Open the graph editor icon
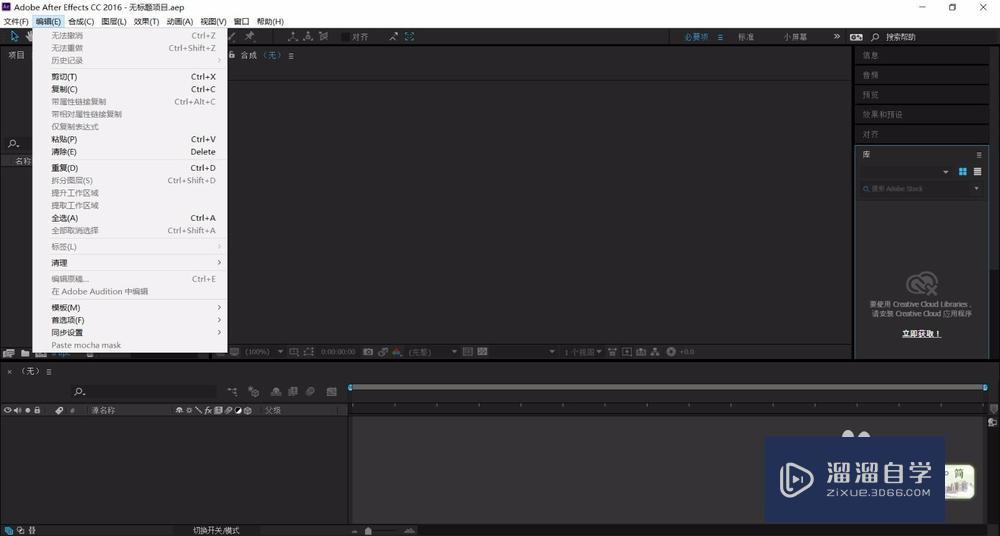 click(x=332, y=391)
